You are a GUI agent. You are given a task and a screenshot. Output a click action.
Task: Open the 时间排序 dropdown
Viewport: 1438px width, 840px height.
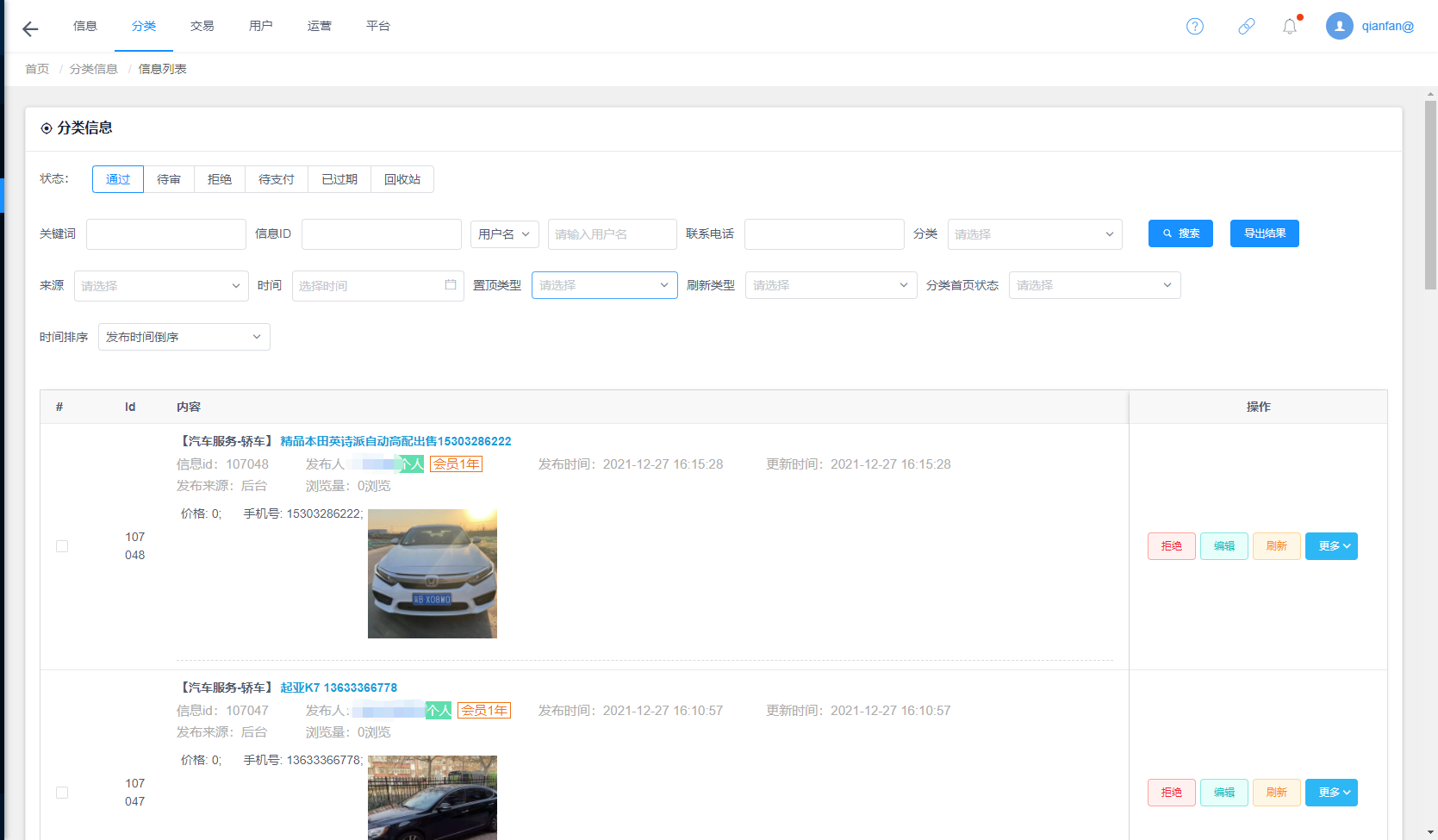tap(184, 337)
